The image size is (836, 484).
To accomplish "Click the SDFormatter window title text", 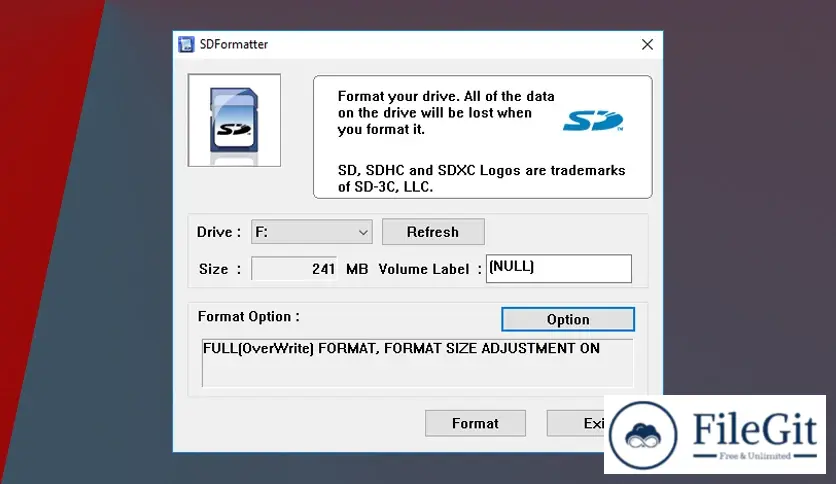I will [234, 44].
